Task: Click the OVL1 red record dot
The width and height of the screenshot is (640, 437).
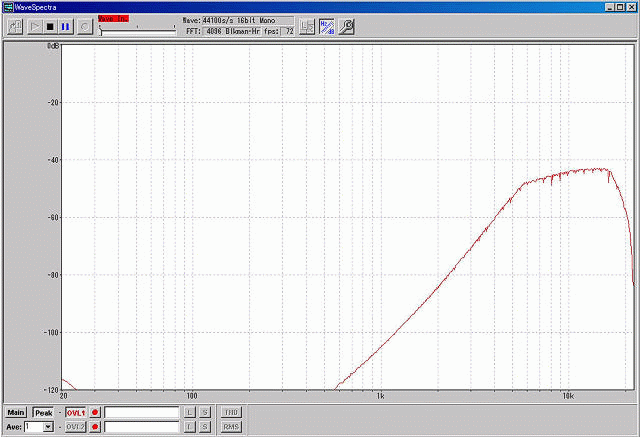Action: 96,412
